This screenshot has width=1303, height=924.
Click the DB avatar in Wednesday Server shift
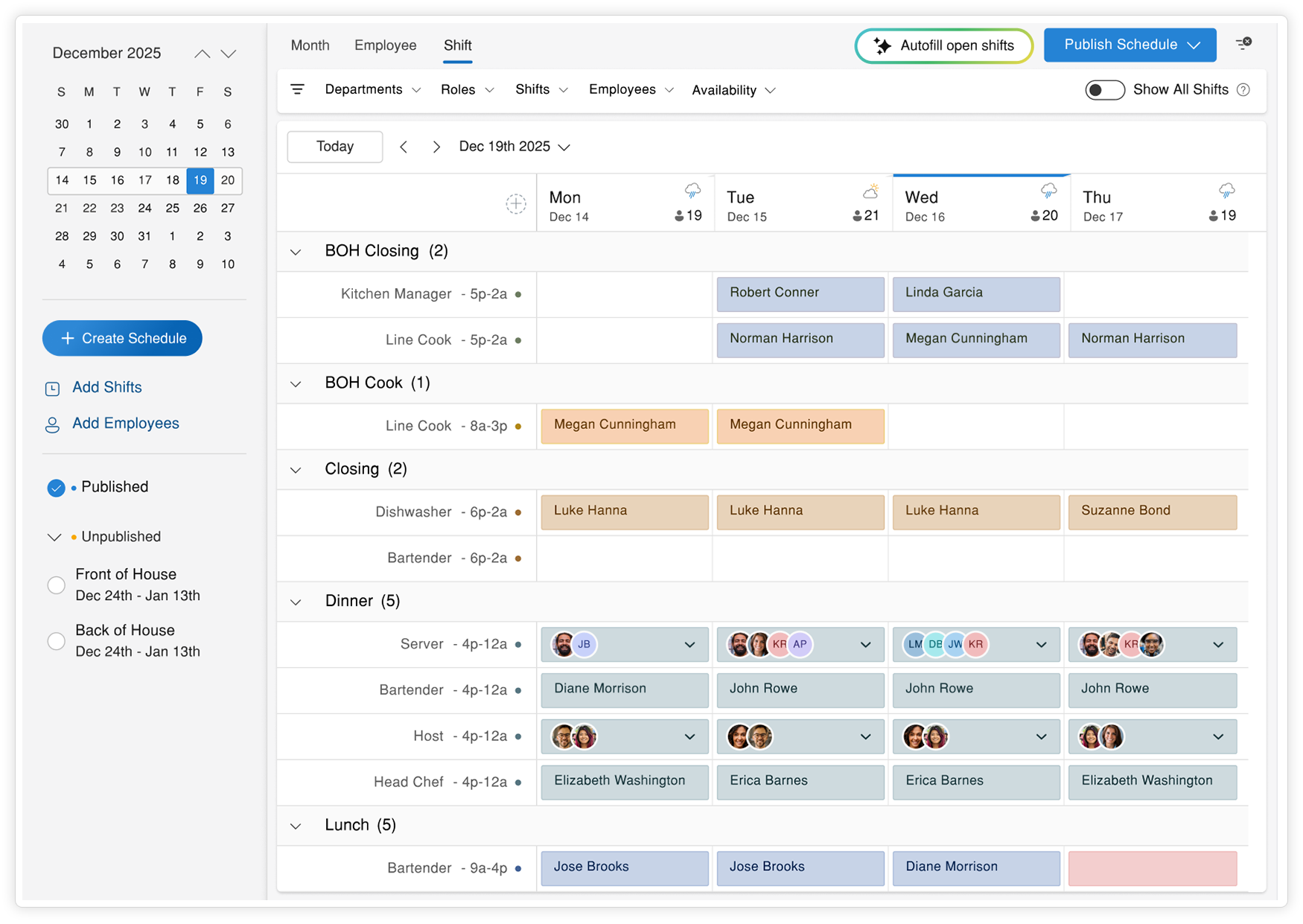pos(935,645)
